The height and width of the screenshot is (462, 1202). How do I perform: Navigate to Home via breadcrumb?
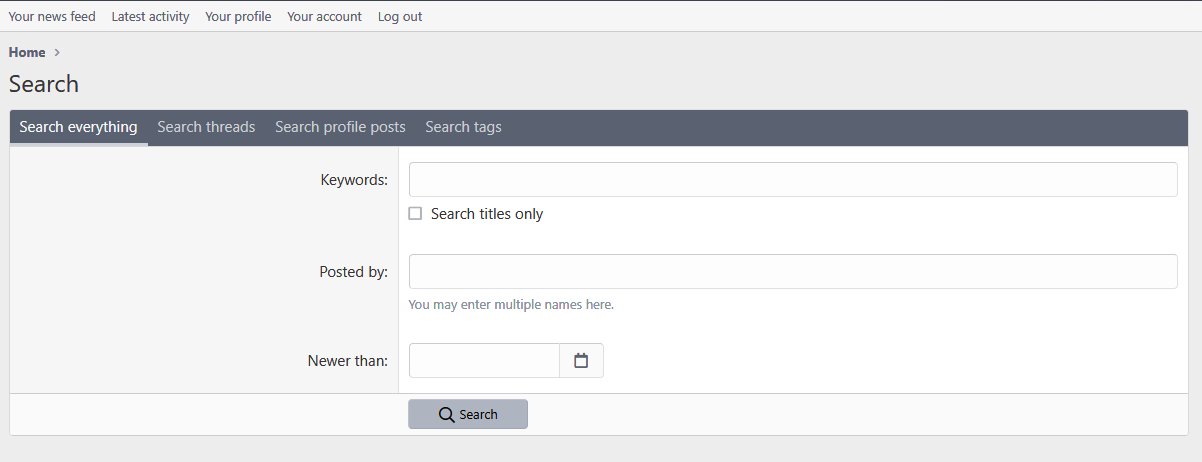coord(27,52)
